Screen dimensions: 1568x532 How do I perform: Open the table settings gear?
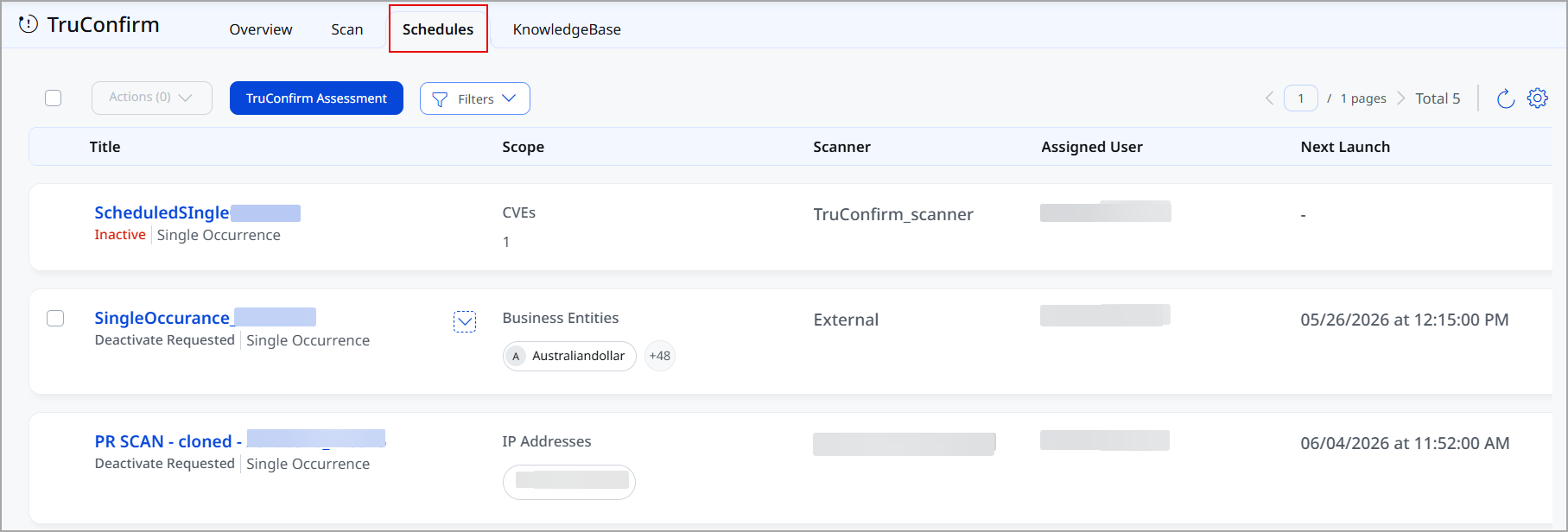[x=1538, y=98]
